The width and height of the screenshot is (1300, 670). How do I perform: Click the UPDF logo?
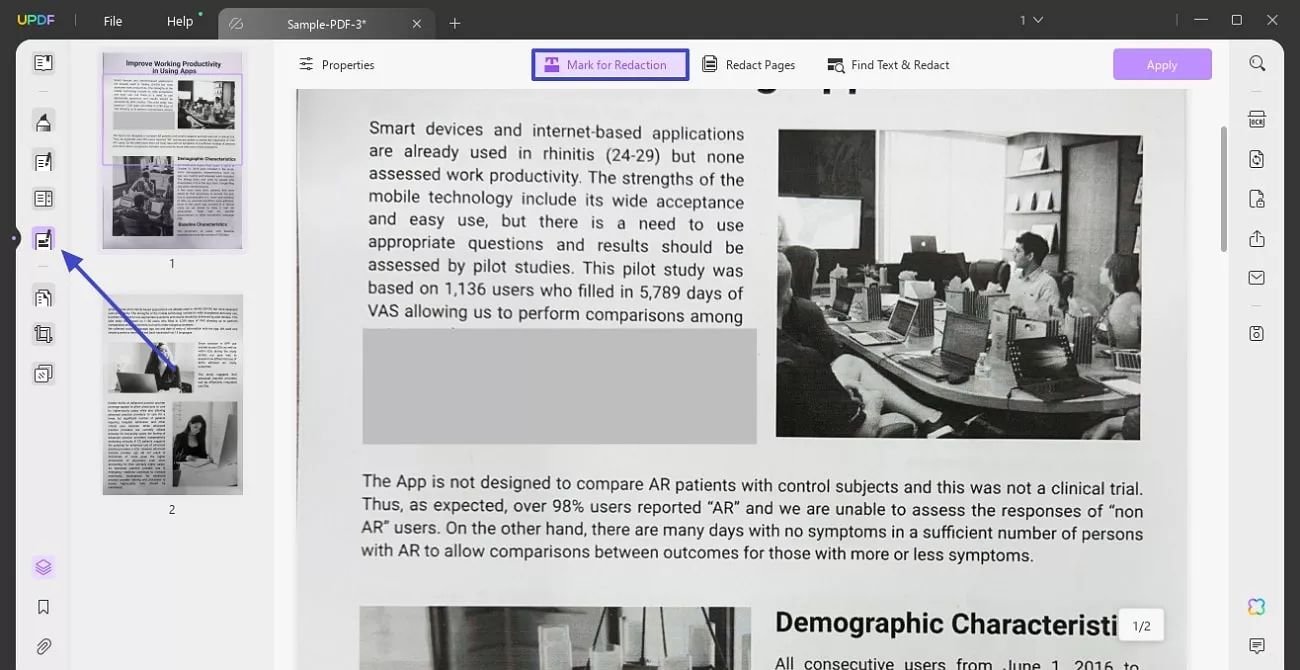(35, 21)
